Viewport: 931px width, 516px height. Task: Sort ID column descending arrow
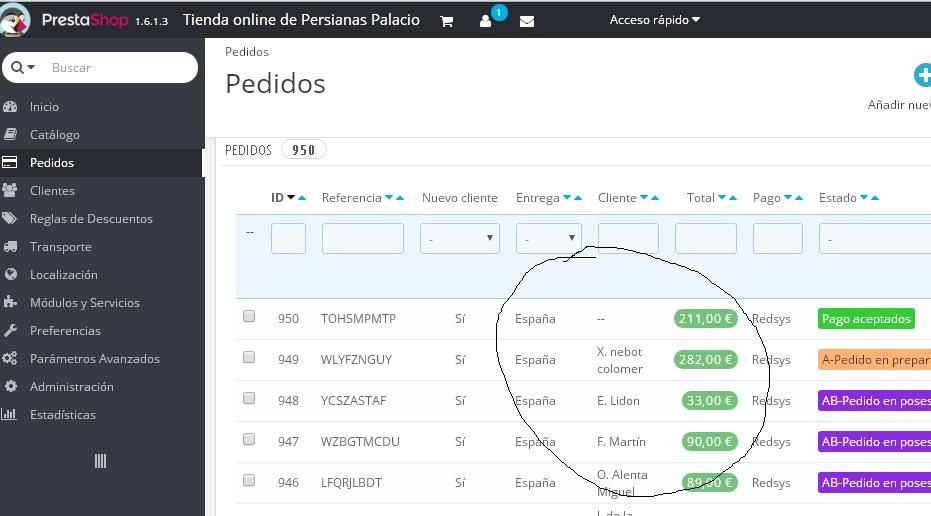pos(291,197)
